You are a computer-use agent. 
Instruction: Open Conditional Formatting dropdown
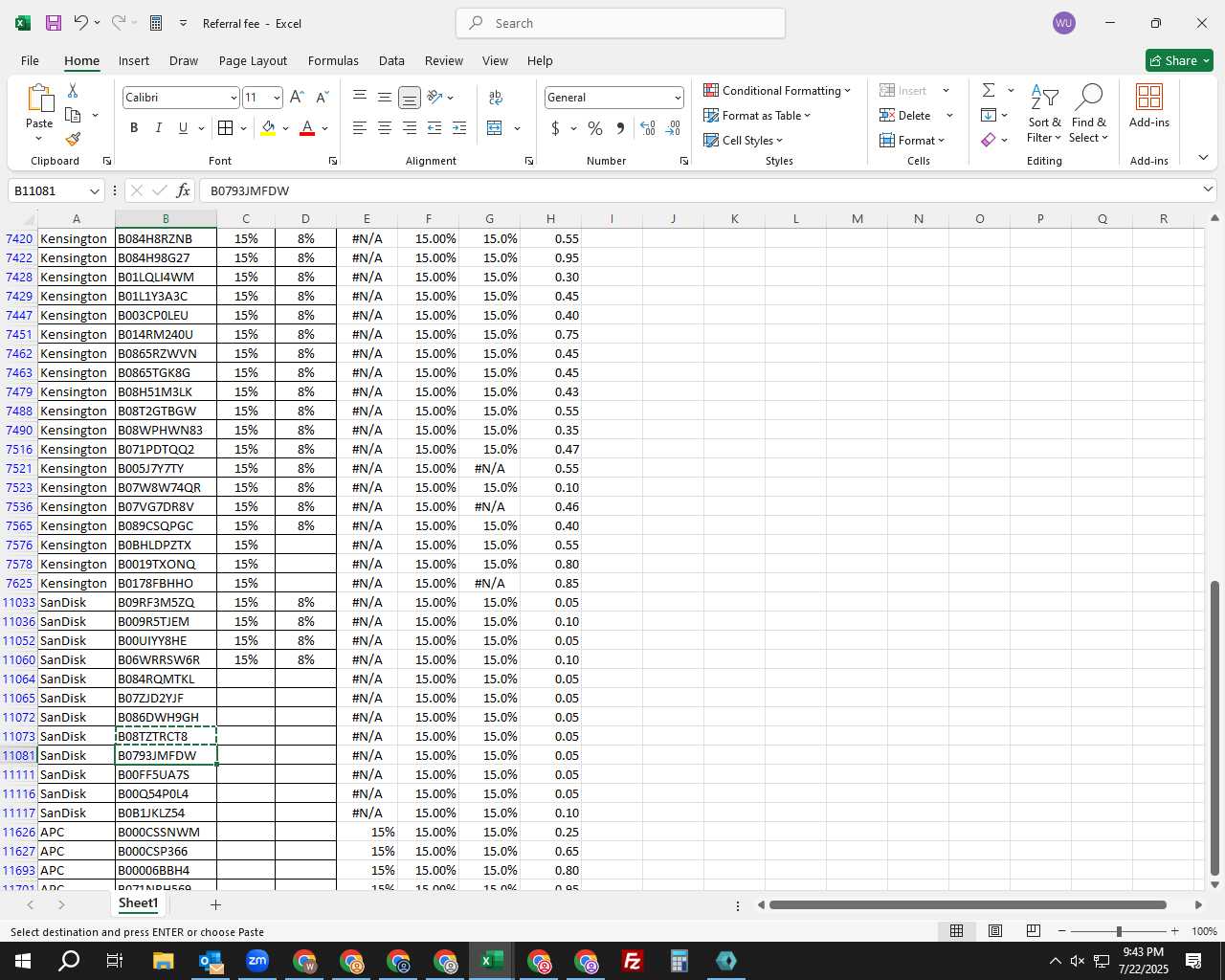pos(776,90)
